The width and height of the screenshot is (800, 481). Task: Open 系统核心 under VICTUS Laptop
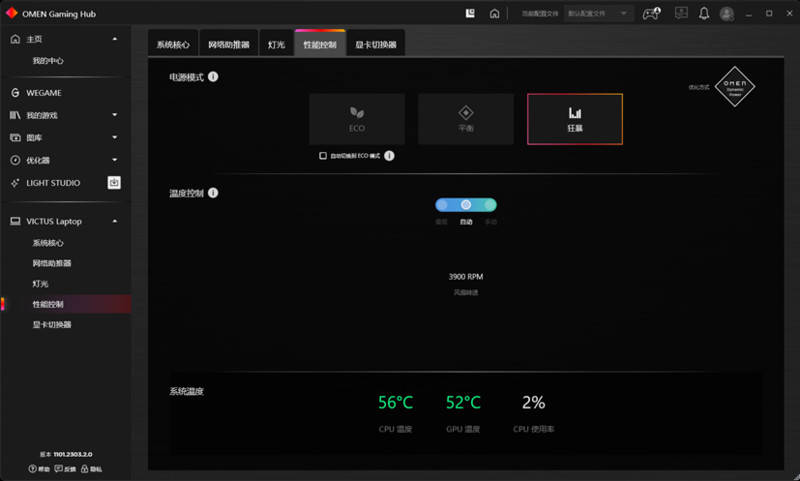(x=48, y=243)
